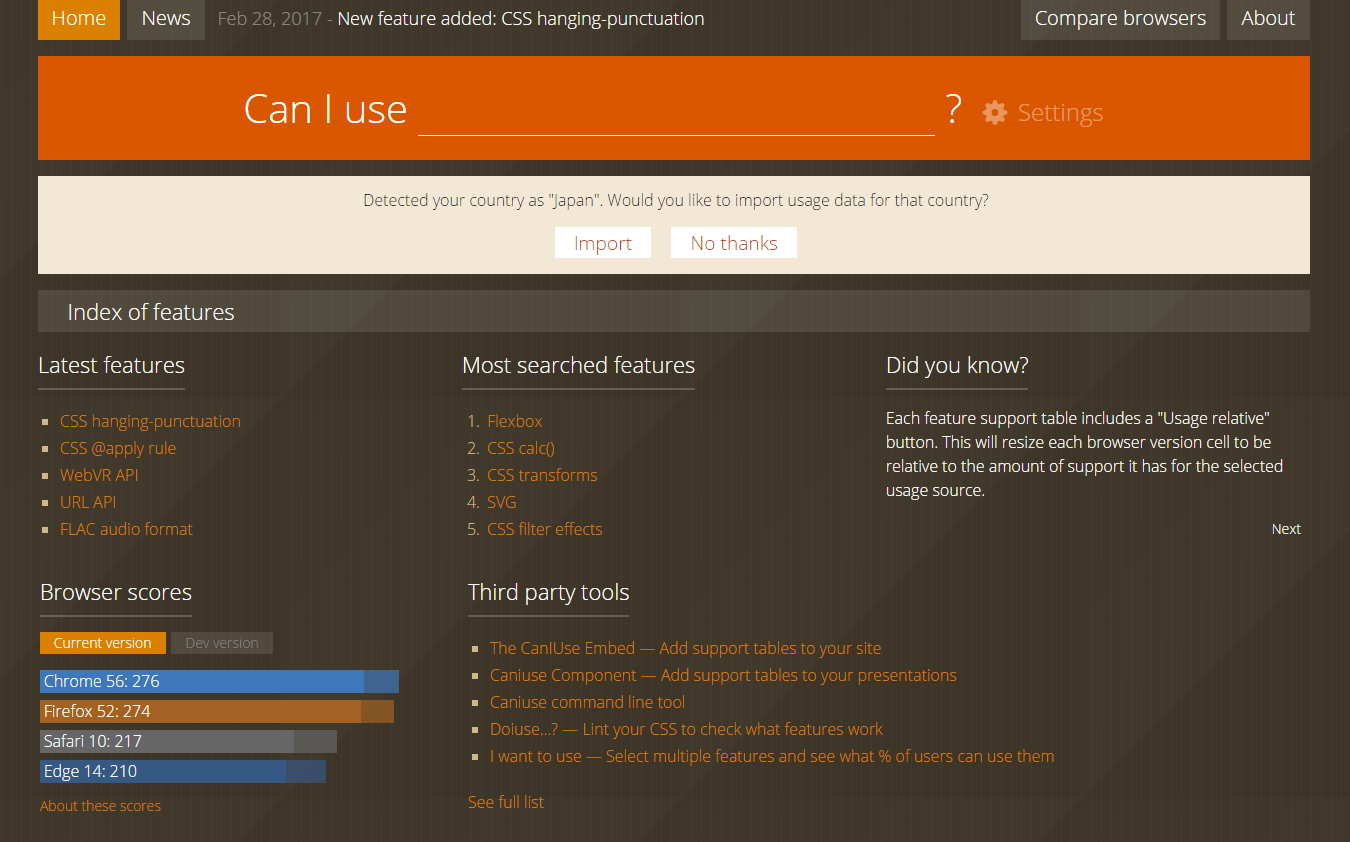Select the Browser scores heading
The height and width of the screenshot is (842, 1350).
click(116, 592)
